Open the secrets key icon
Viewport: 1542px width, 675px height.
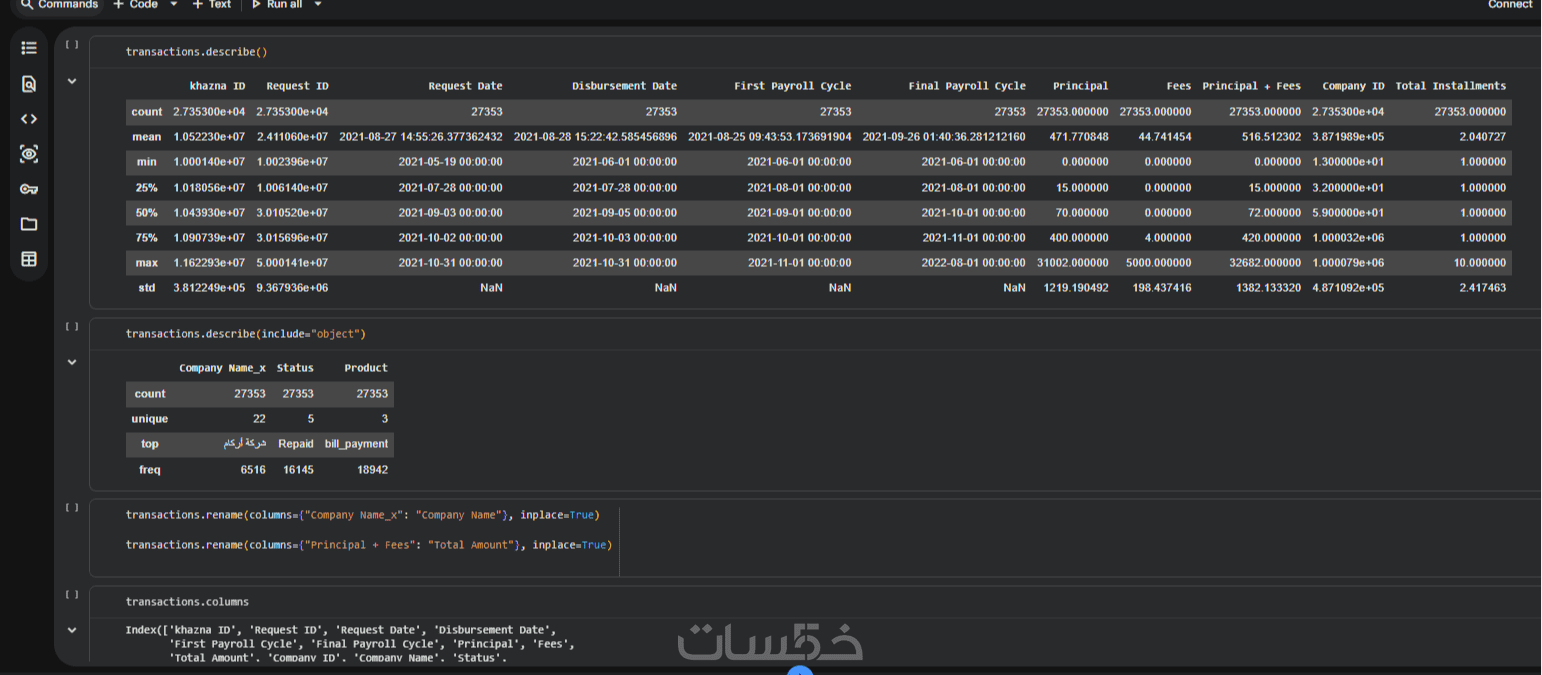29,189
